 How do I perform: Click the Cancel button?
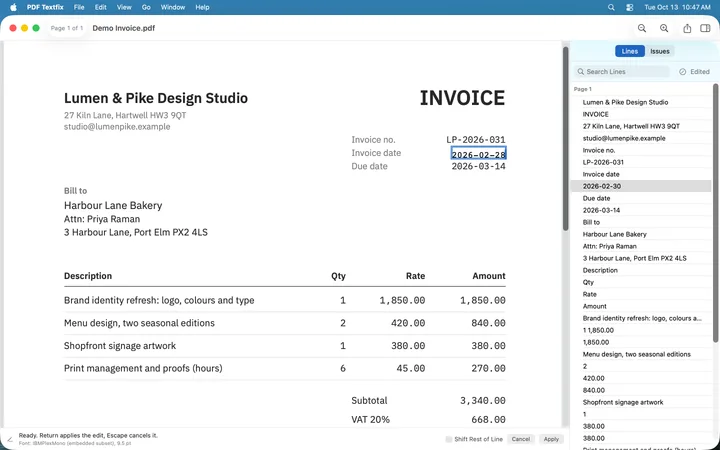pos(521,439)
